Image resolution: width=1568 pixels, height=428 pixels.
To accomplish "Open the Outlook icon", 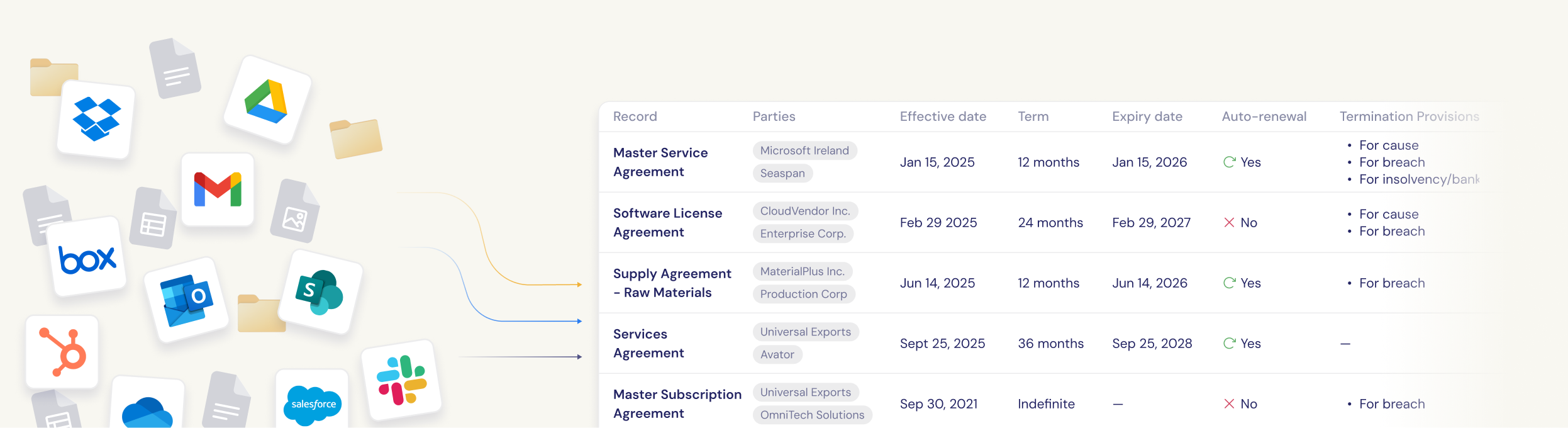I will pos(186,300).
